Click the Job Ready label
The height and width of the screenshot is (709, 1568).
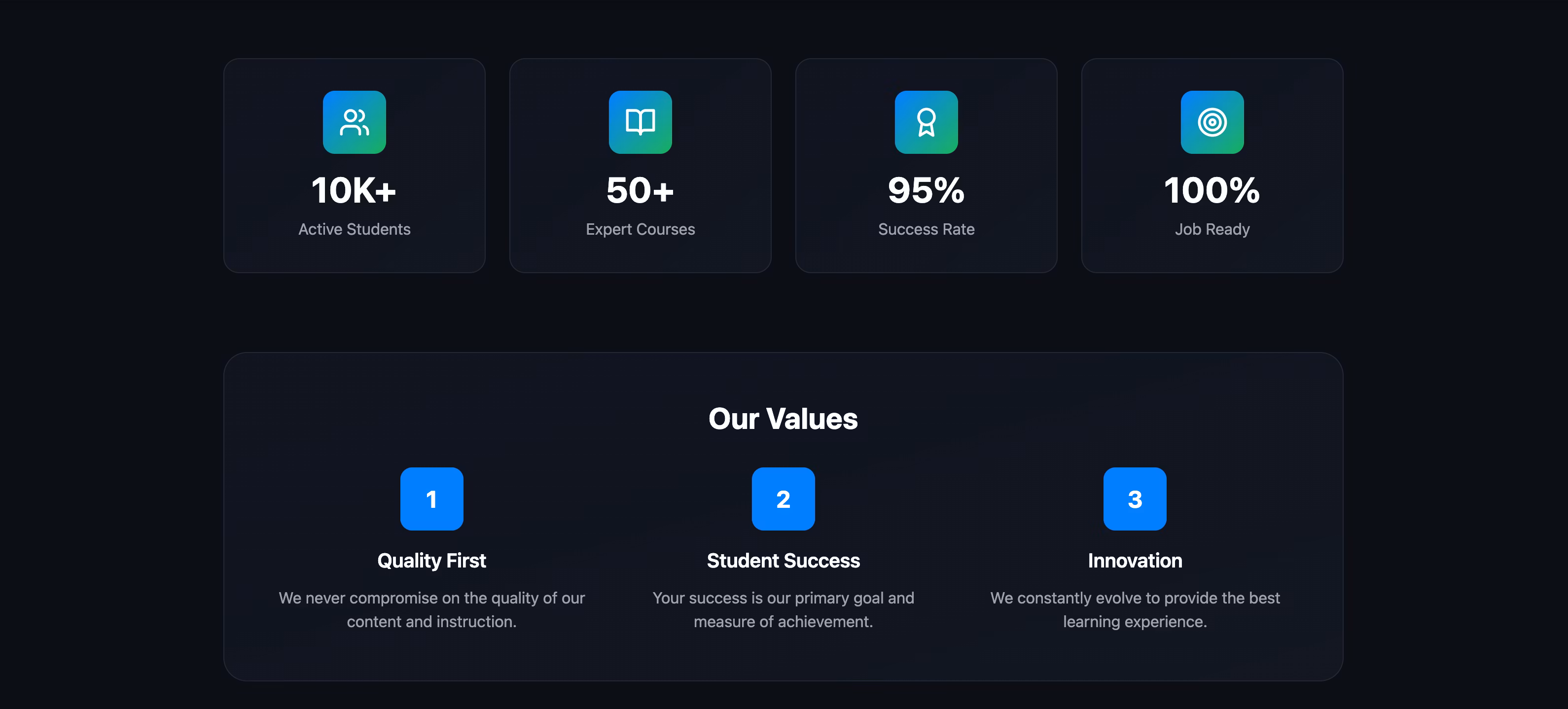(x=1212, y=229)
